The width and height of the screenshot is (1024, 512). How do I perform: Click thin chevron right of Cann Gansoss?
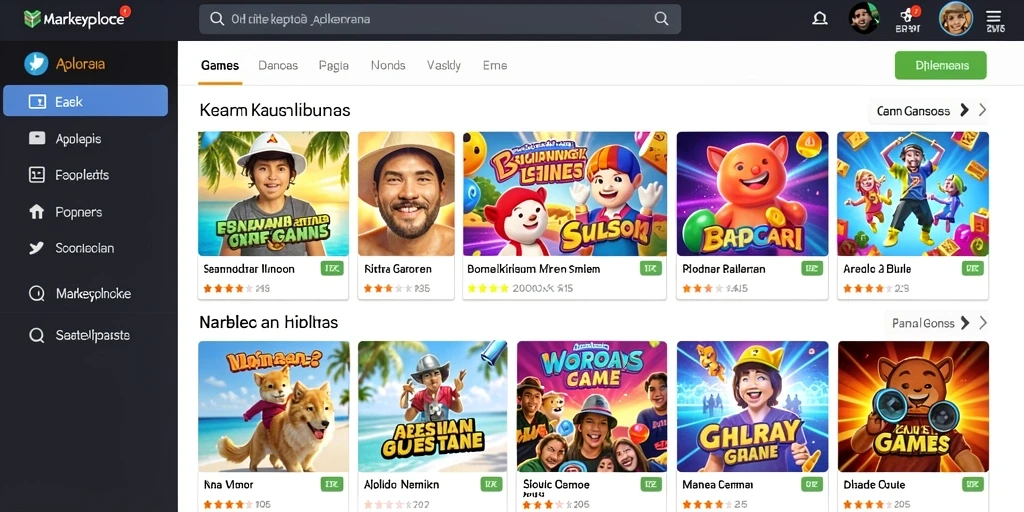tap(982, 110)
